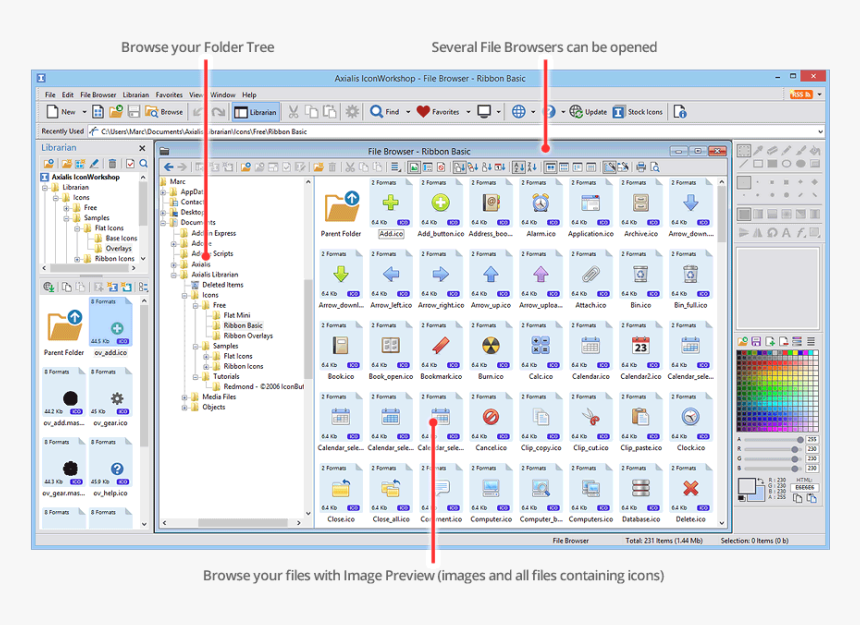Close the Librarian side panel
Screen dimensions: 860x625
click(142, 148)
